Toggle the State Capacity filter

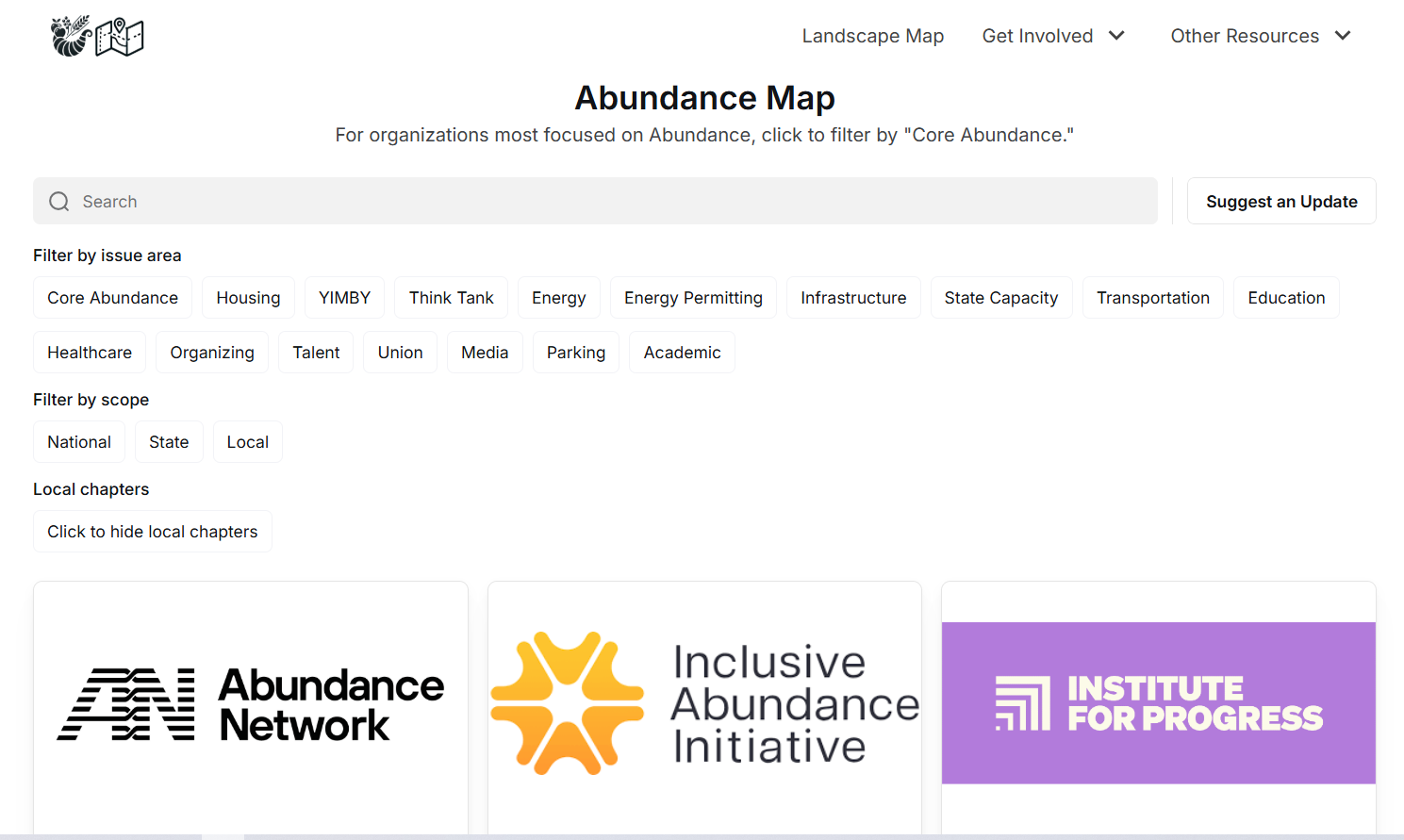[1001, 298]
